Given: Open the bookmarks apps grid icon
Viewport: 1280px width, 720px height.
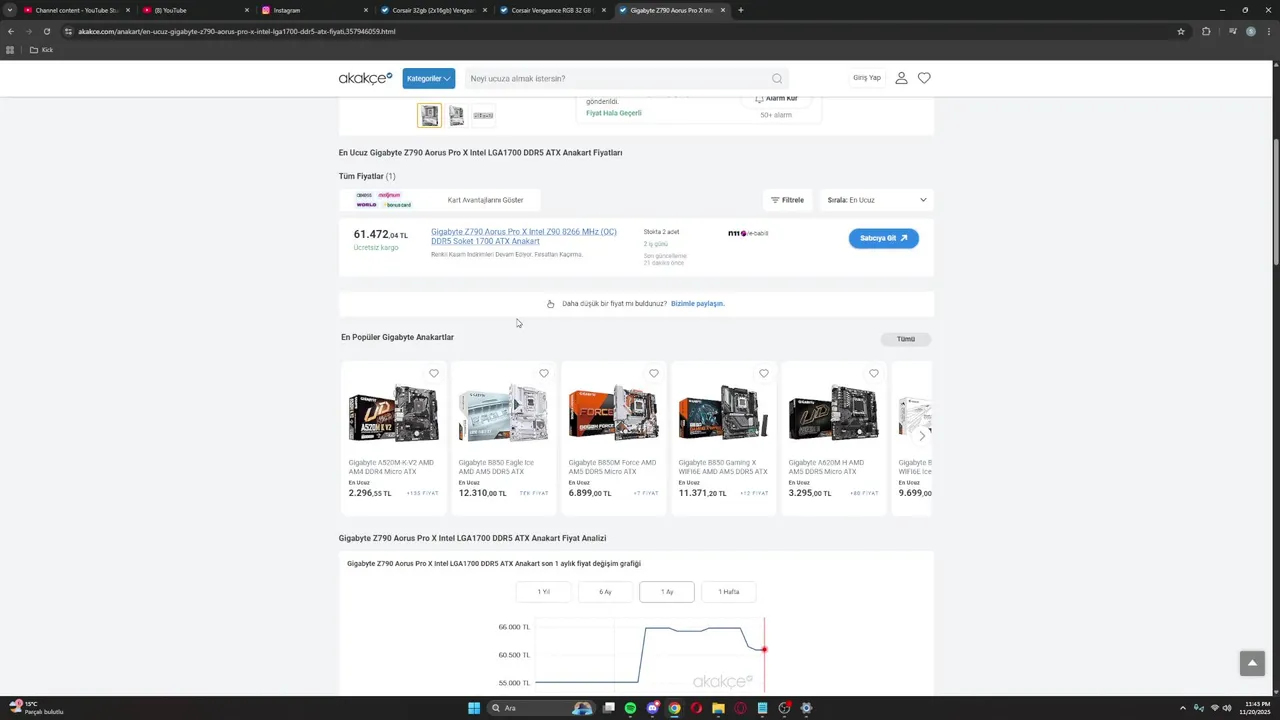Looking at the screenshot, I should (10, 50).
